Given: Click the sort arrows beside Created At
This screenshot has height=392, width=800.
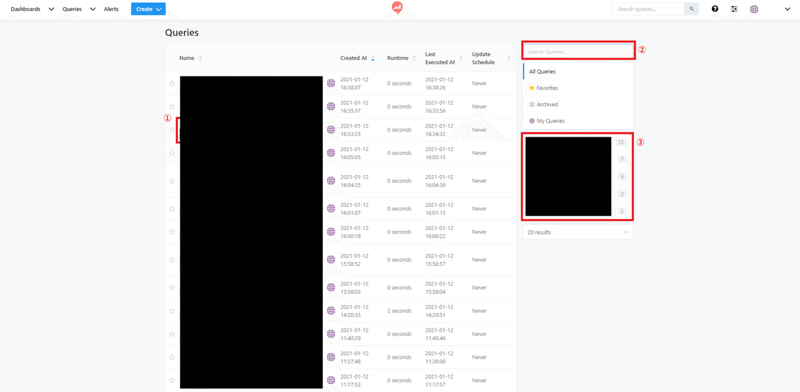Looking at the screenshot, I should pos(372,58).
